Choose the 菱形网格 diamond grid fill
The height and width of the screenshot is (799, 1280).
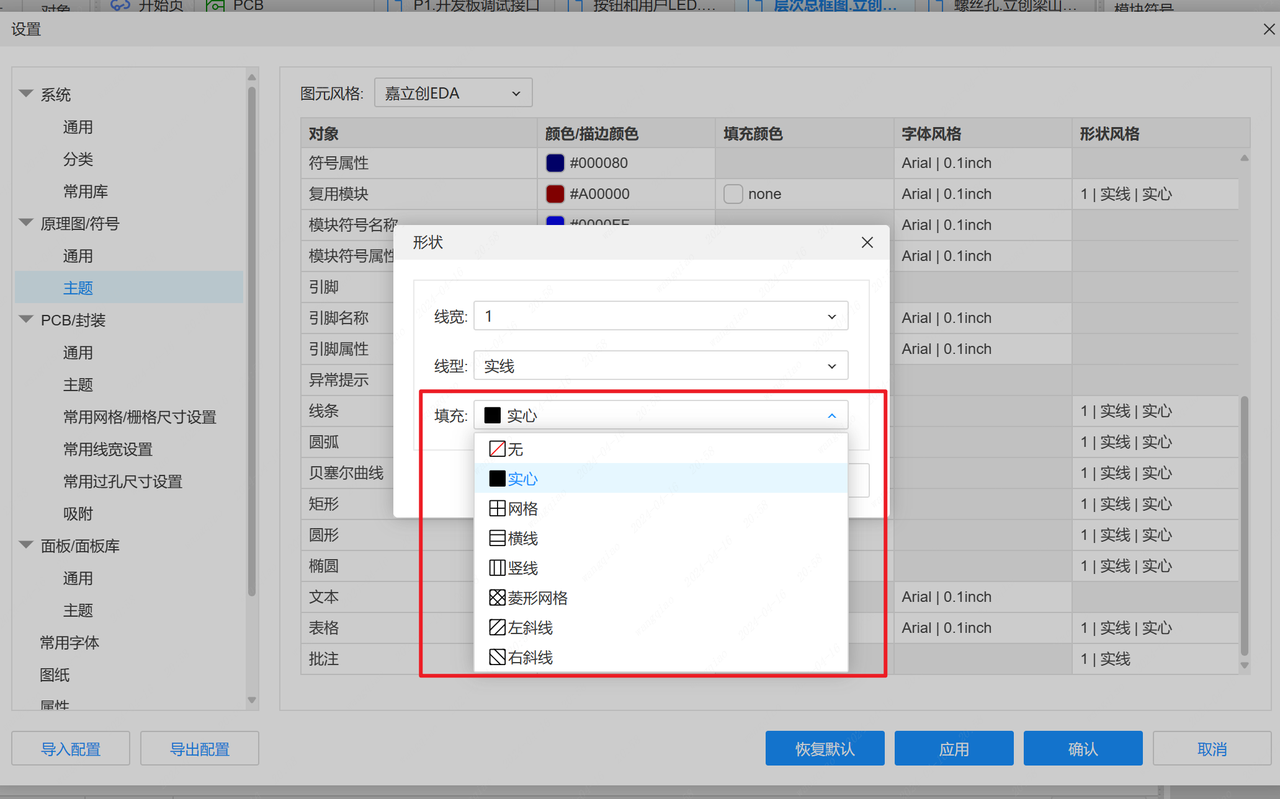pyautogui.click(x=661, y=598)
